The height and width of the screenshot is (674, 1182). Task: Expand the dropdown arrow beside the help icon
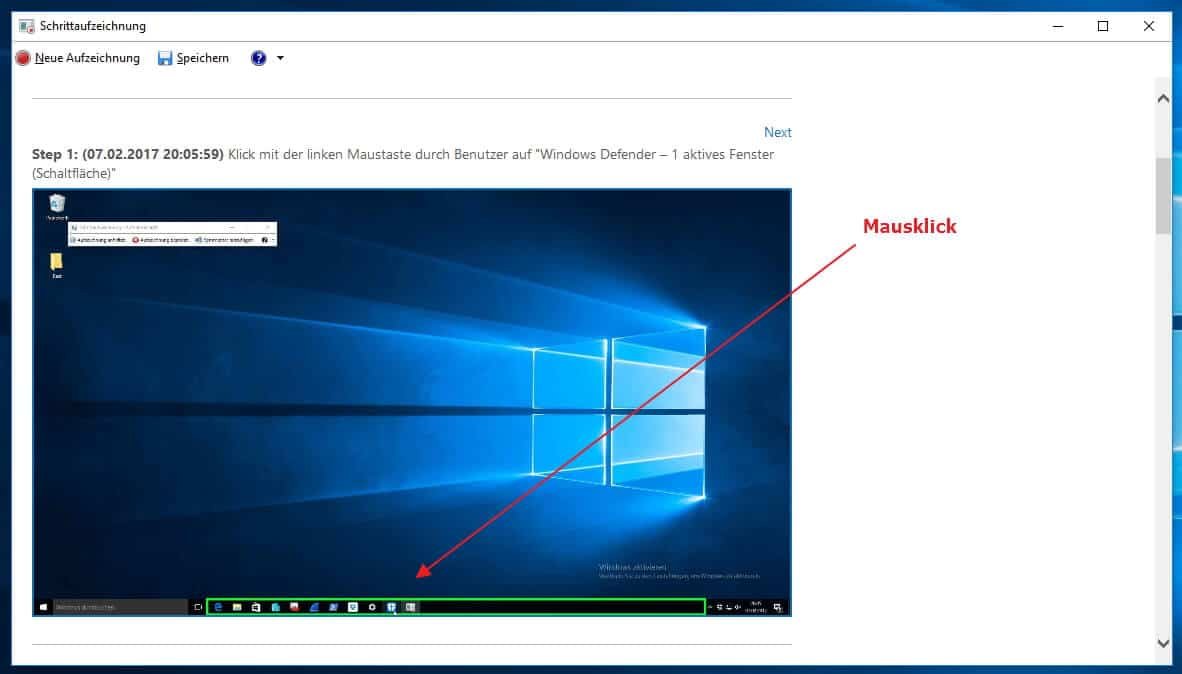tap(280, 58)
